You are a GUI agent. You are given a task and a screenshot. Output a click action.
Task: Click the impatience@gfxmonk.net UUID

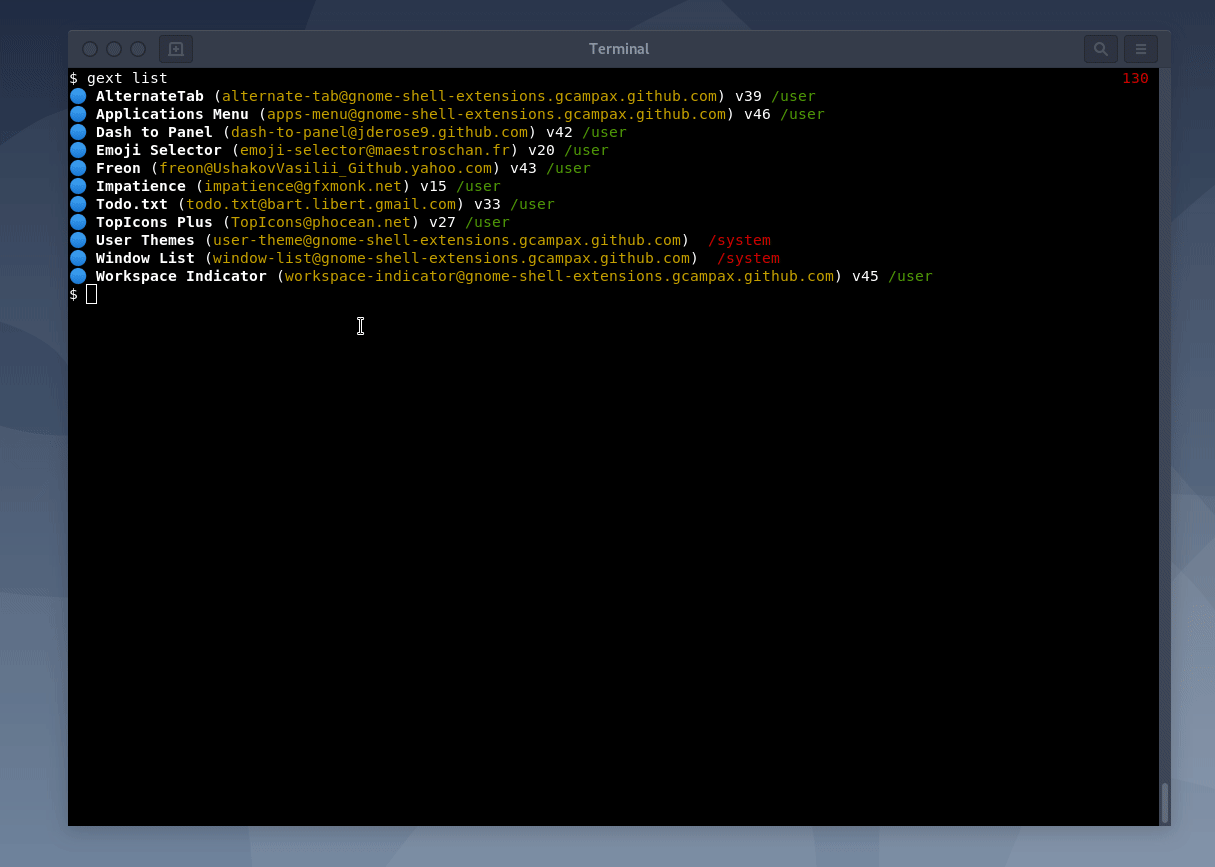(x=303, y=187)
